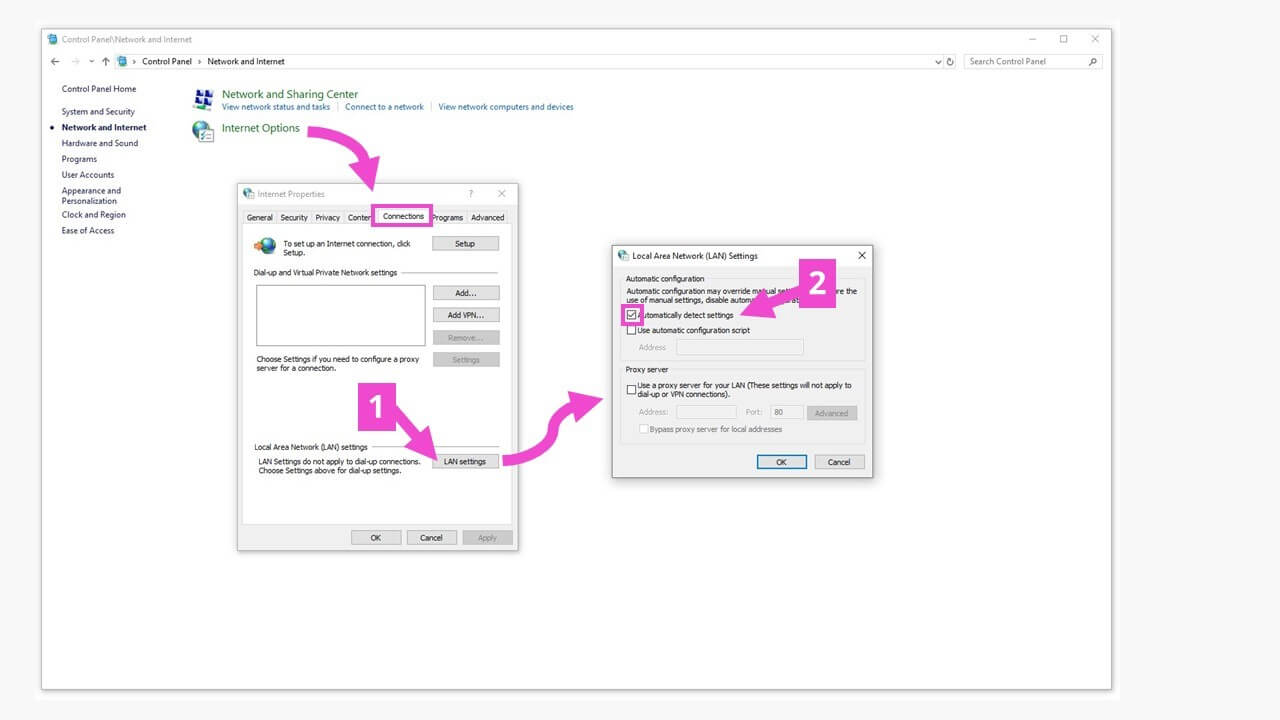This screenshot has height=720, width=1280.
Task: Open Appearance and Personalization category
Action: pyautogui.click(x=91, y=196)
